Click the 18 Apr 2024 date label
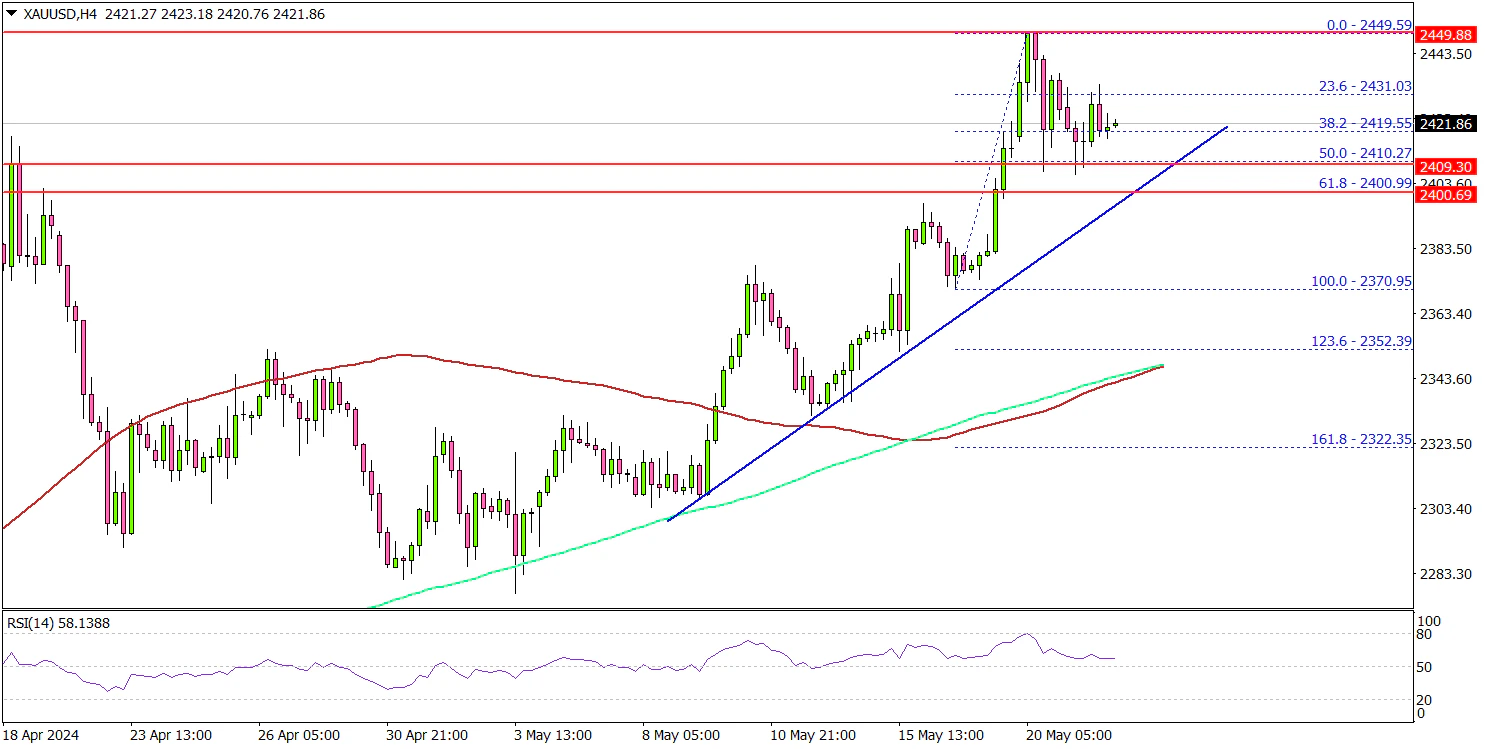This screenshot has height=749, width=1485. pos(41,735)
